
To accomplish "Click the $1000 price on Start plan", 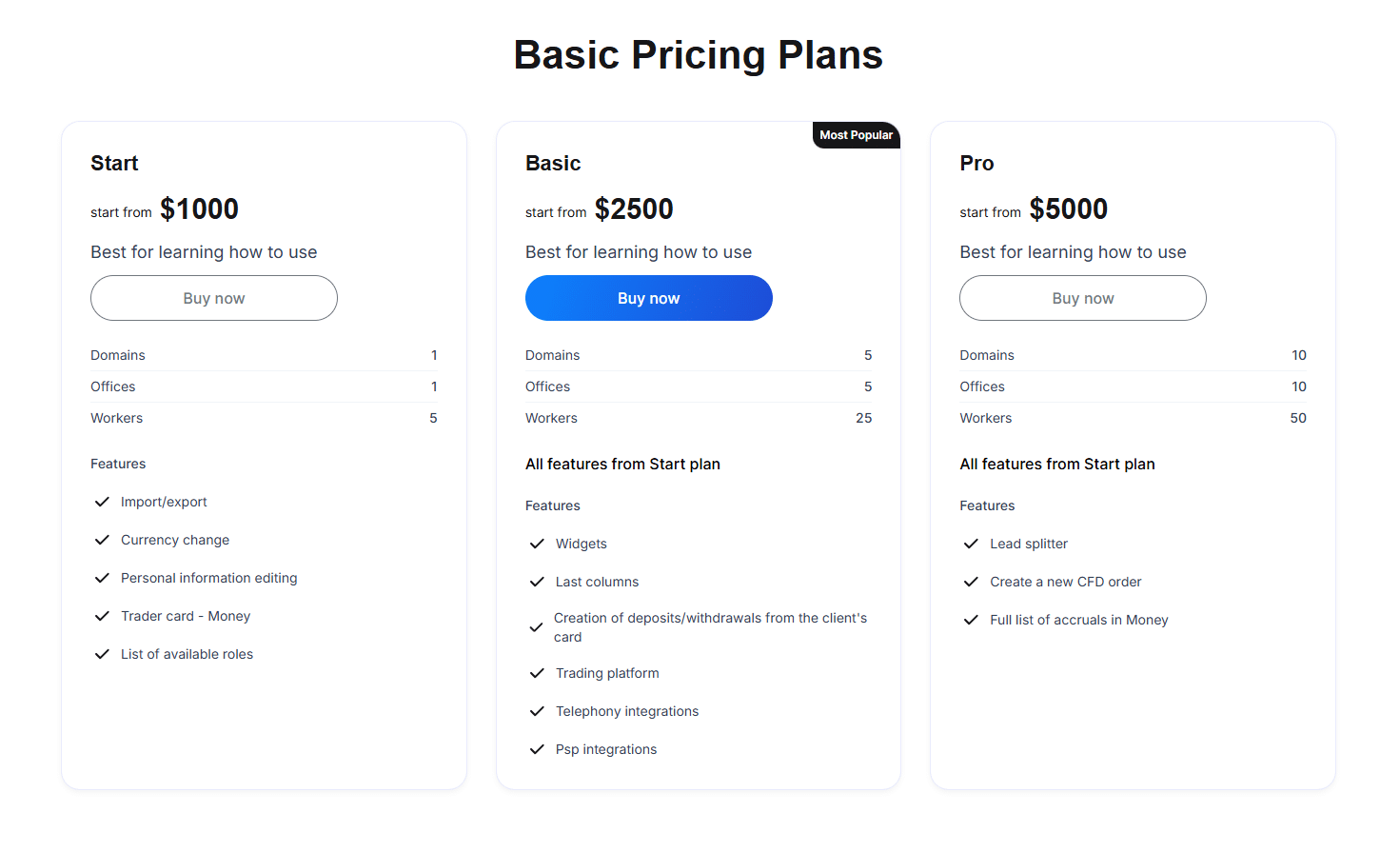I will [199, 208].
